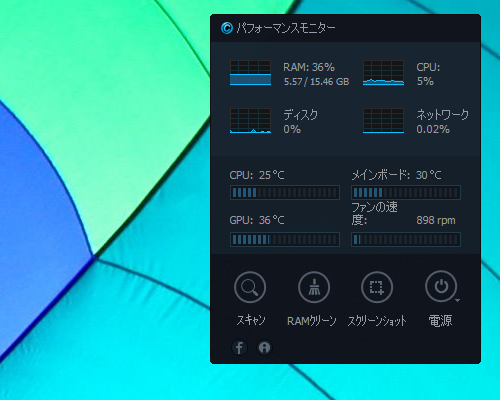Click the CPU temperature bar
This screenshot has width=500, height=400.
(285, 193)
